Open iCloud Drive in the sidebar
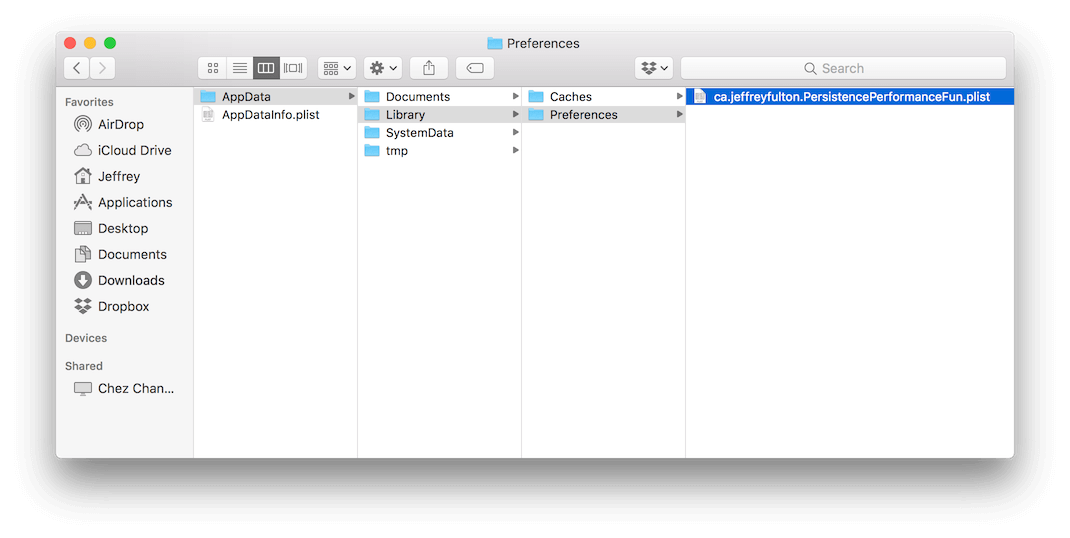The image size is (1070, 538). coord(123,150)
